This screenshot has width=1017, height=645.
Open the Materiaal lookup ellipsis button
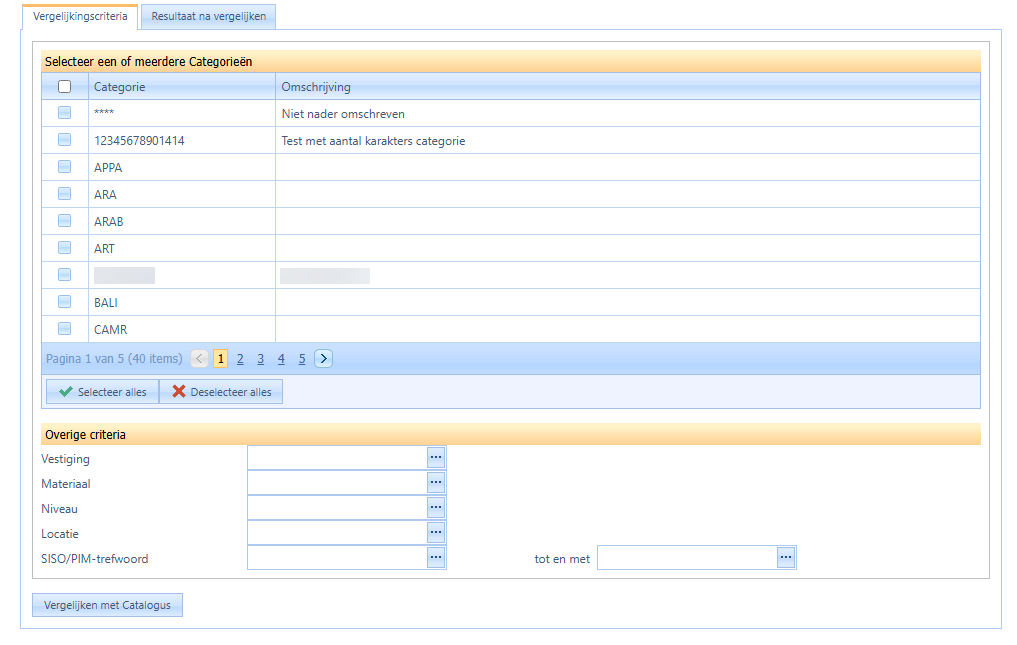point(436,482)
